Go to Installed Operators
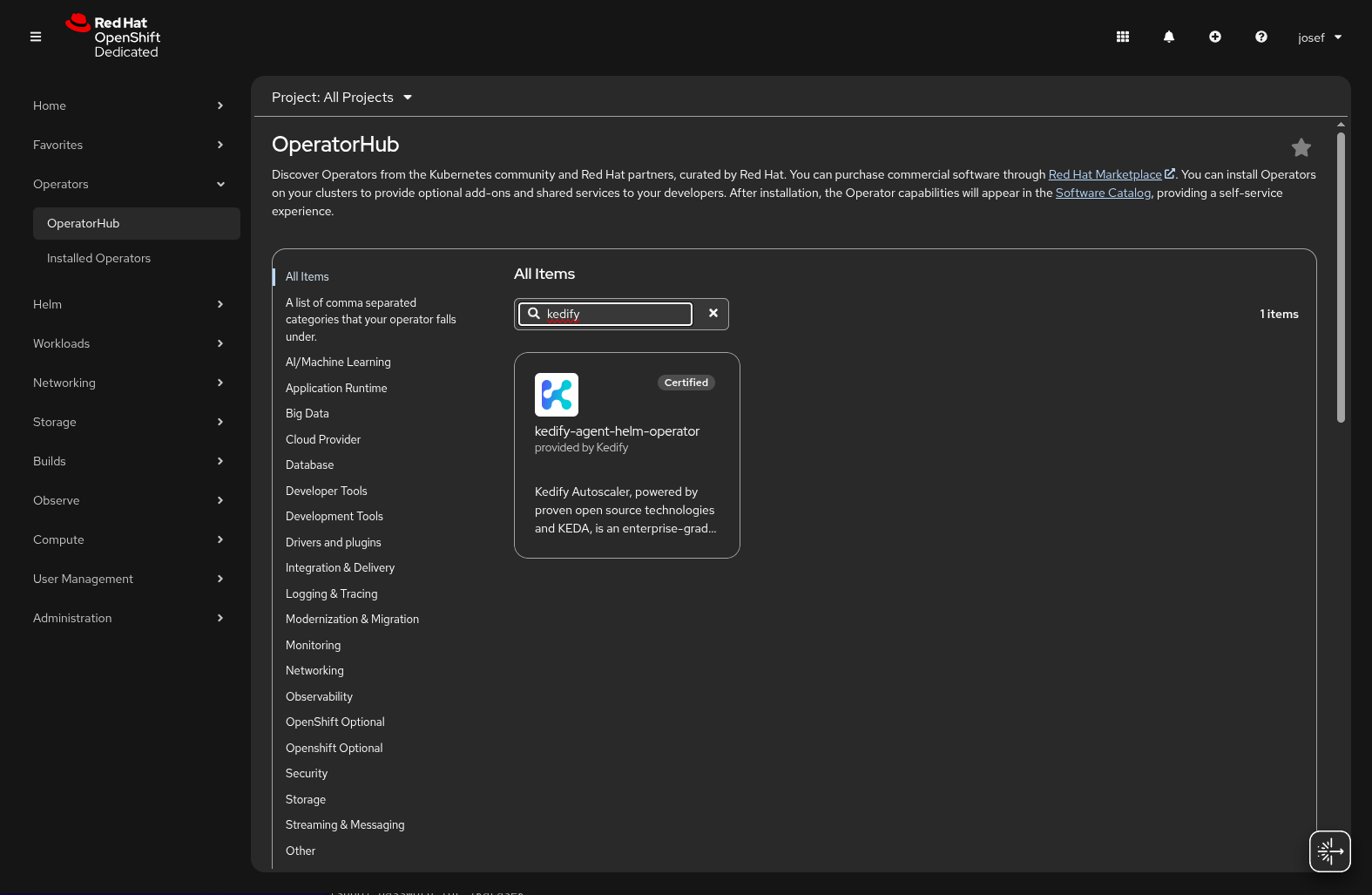 pos(98,258)
